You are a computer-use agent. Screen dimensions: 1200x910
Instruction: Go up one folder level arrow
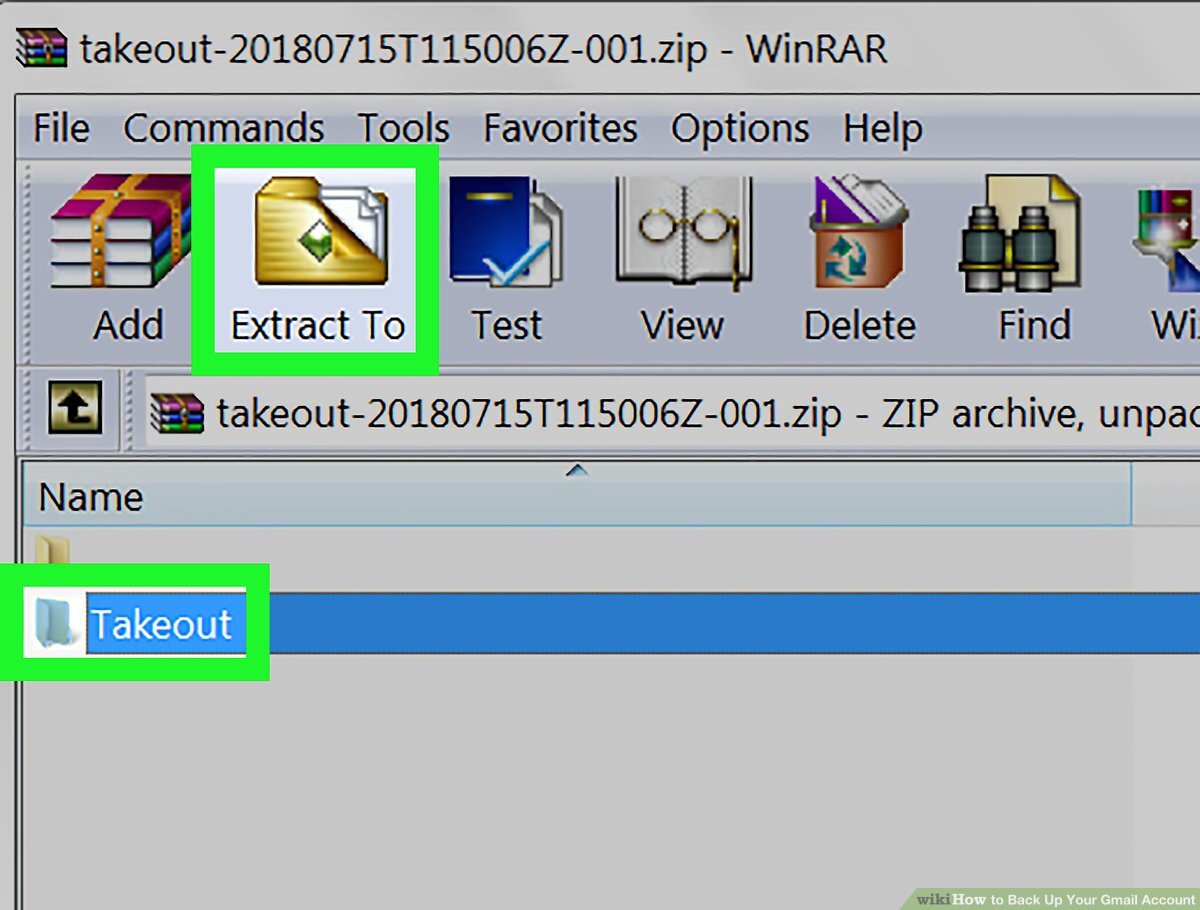pos(75,409)
